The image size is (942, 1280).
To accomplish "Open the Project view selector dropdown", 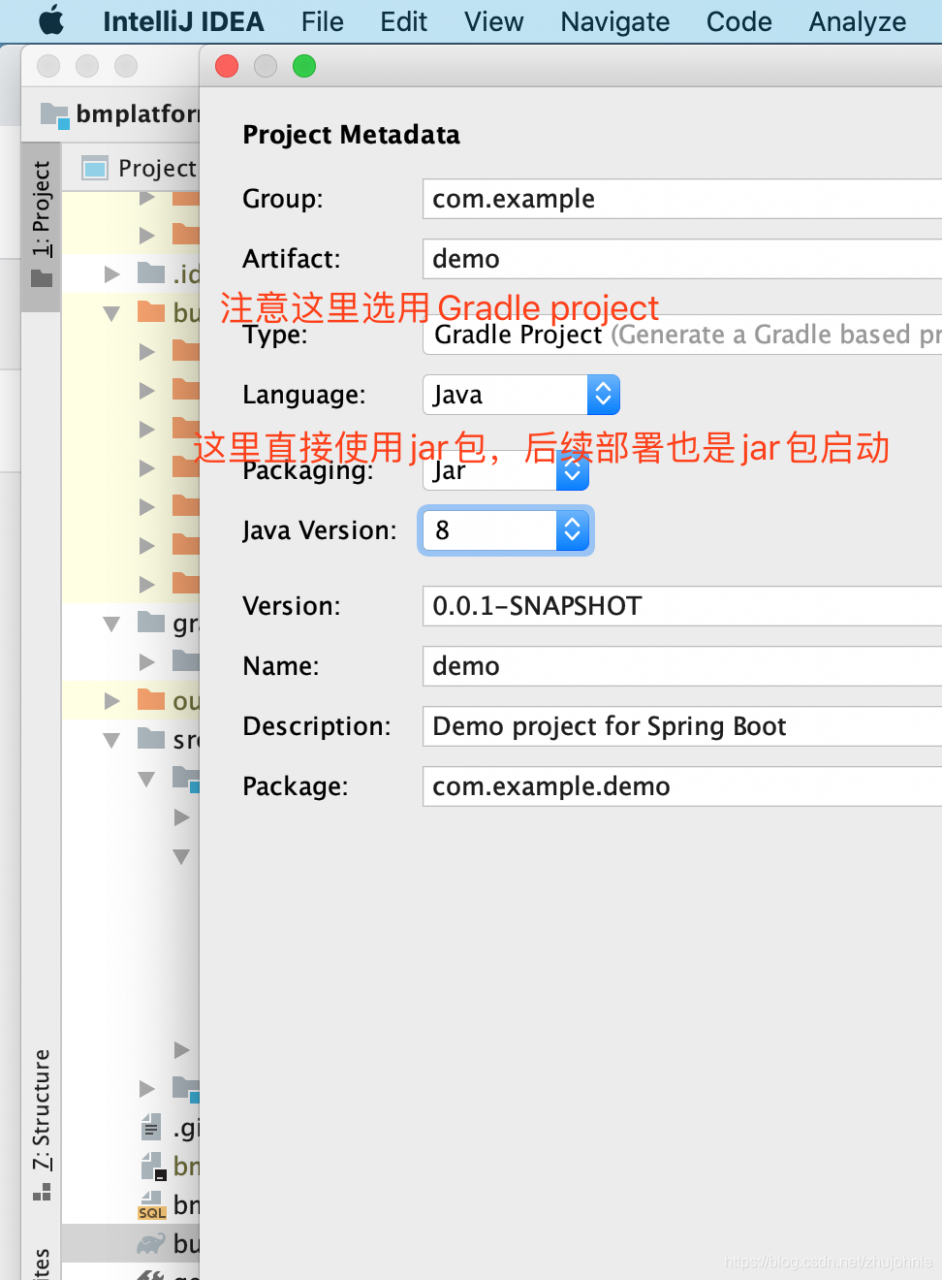I will [140, 168].
